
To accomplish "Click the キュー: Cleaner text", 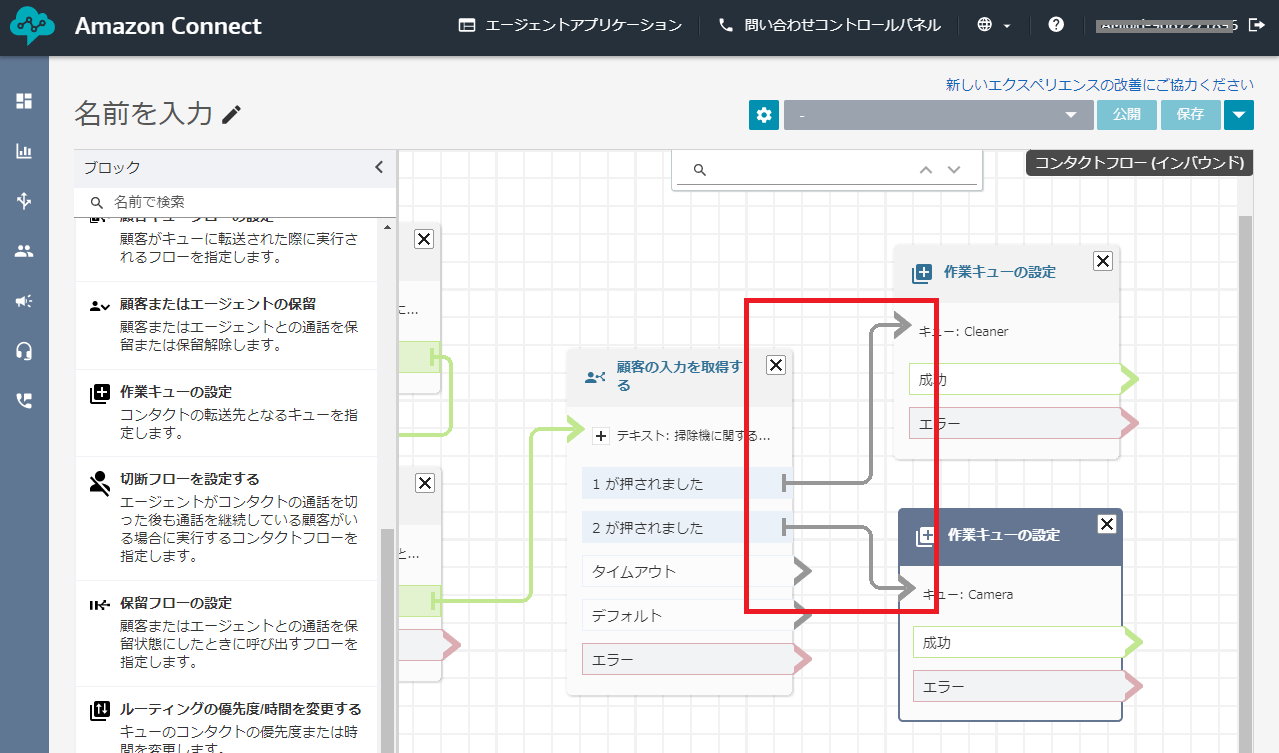I will pyautogui.click(x=964, y=332).
